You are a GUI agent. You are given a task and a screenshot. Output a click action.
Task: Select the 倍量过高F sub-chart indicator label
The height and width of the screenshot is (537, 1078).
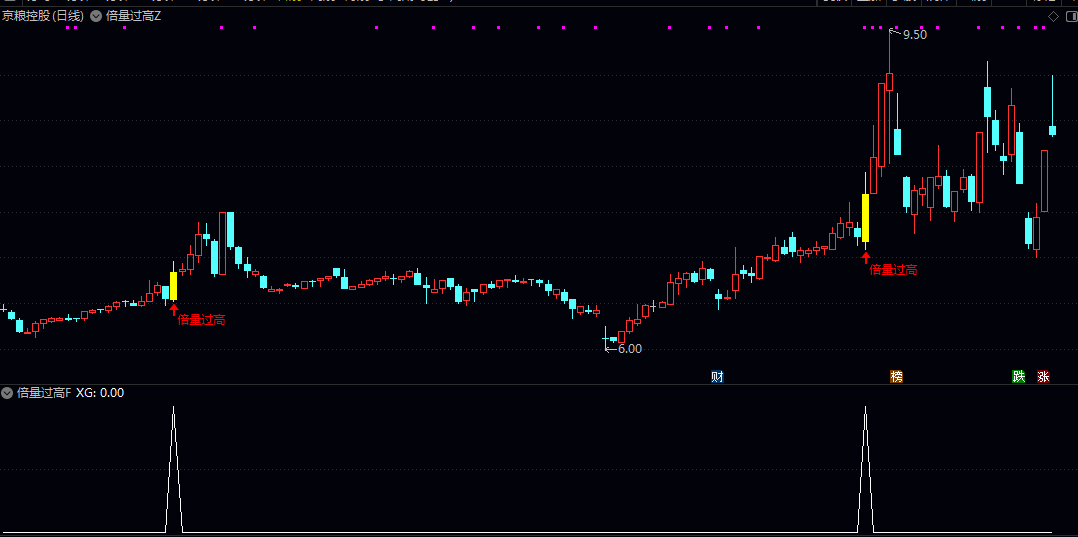pos(43,393)
